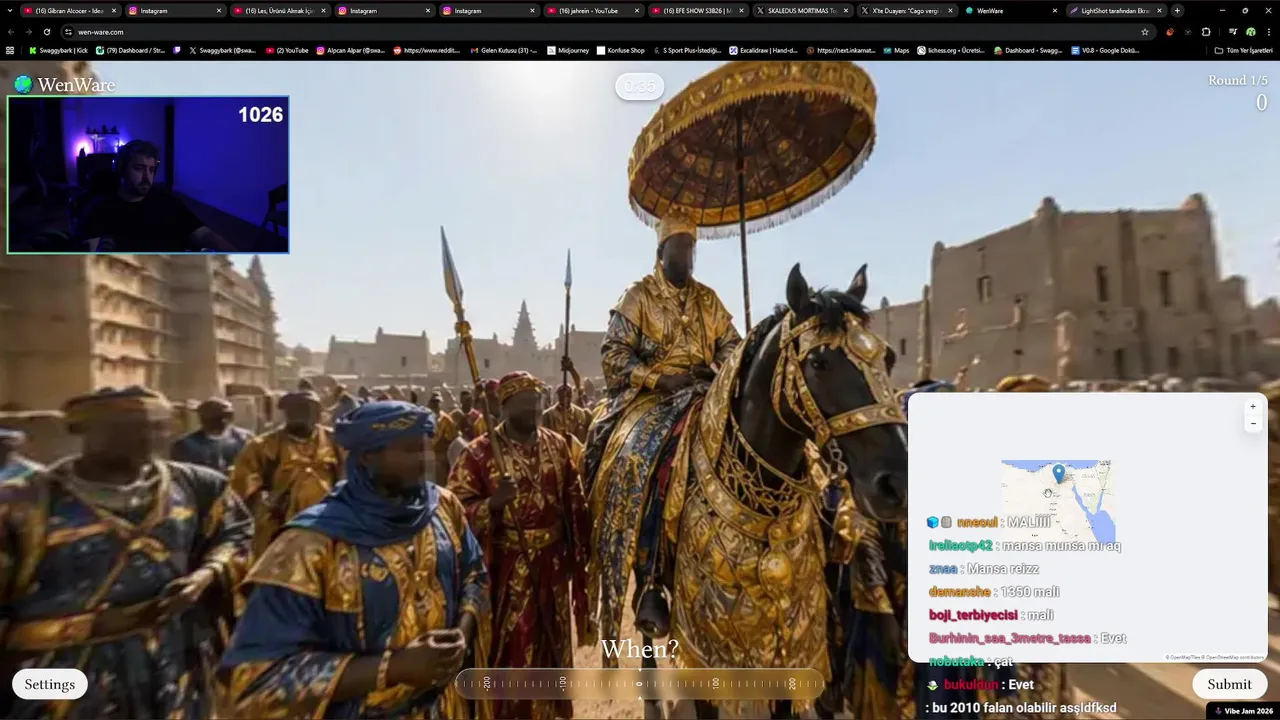Screen dimensions: 1280x720
Task: Open lichess.org bookmark
Action: pos(952,50)
